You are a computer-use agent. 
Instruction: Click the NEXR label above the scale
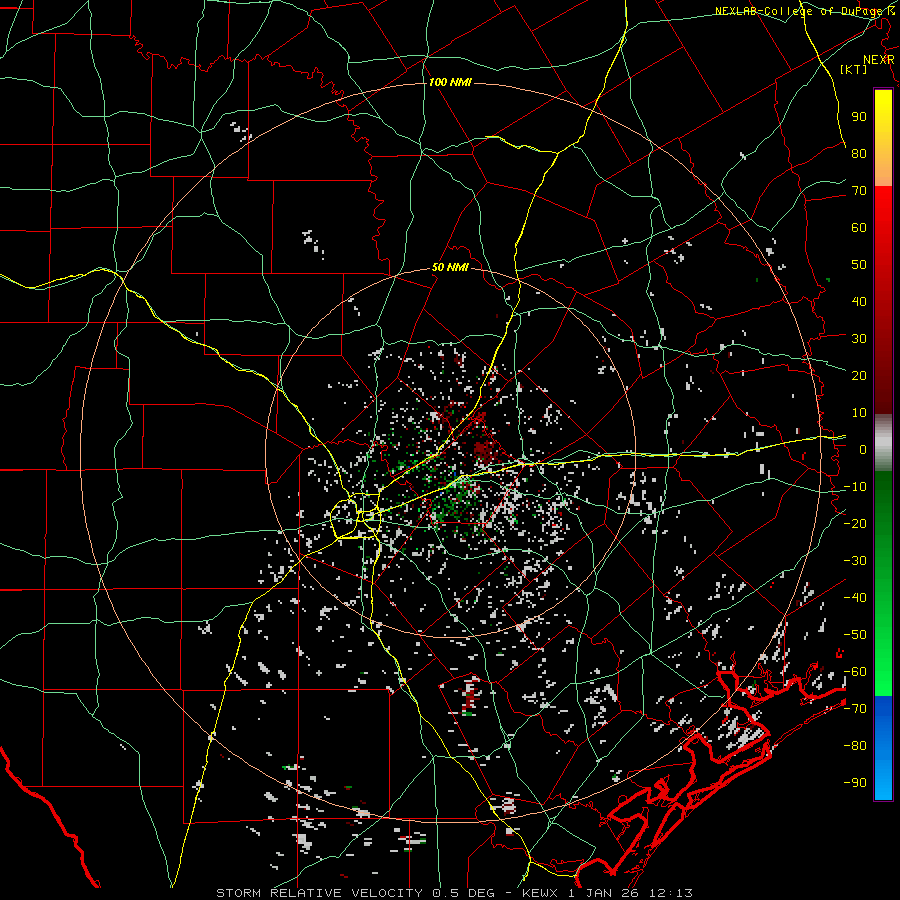point(878,60)
